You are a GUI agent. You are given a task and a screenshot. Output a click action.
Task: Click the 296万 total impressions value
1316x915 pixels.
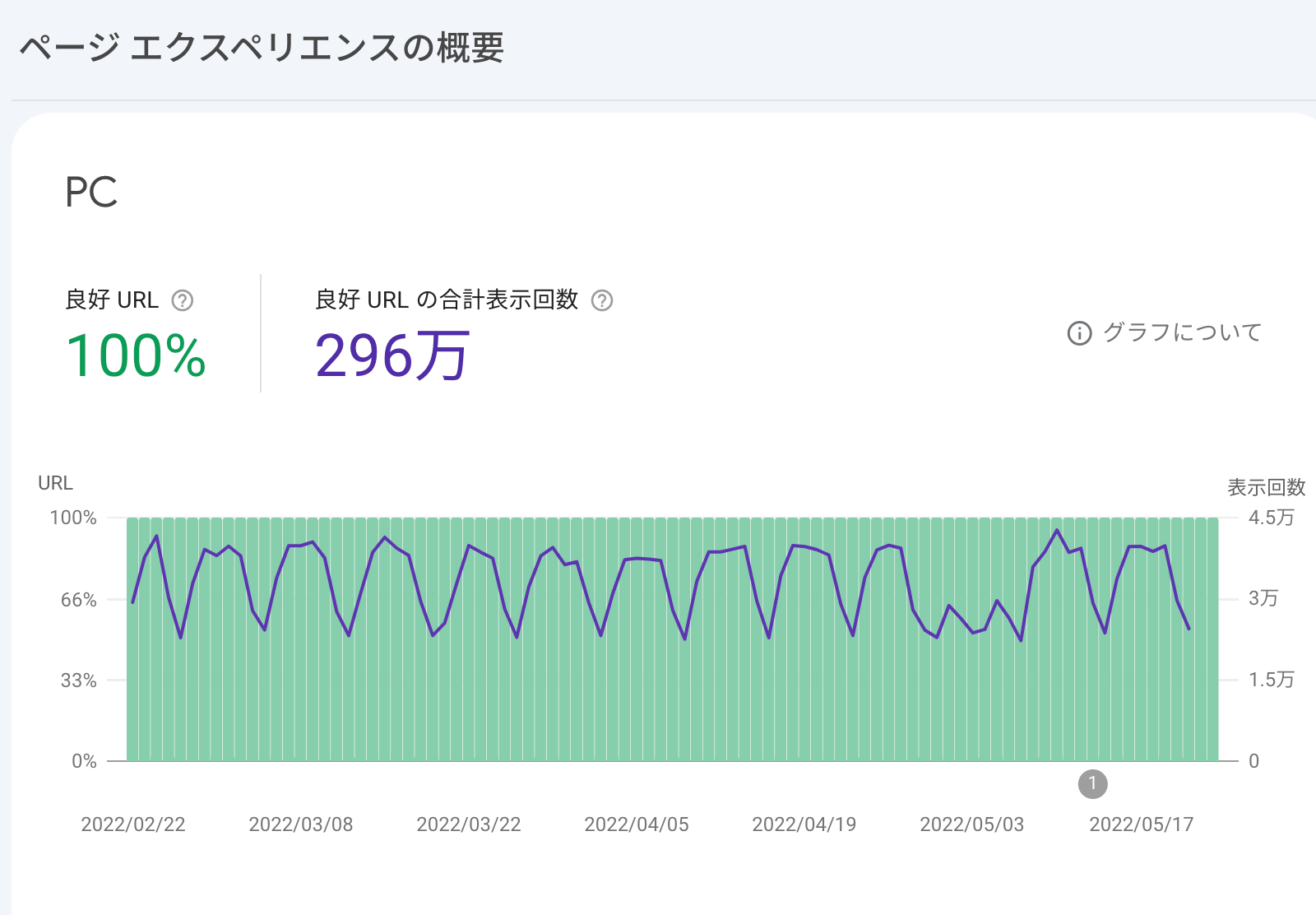click(x=392, y=355)
